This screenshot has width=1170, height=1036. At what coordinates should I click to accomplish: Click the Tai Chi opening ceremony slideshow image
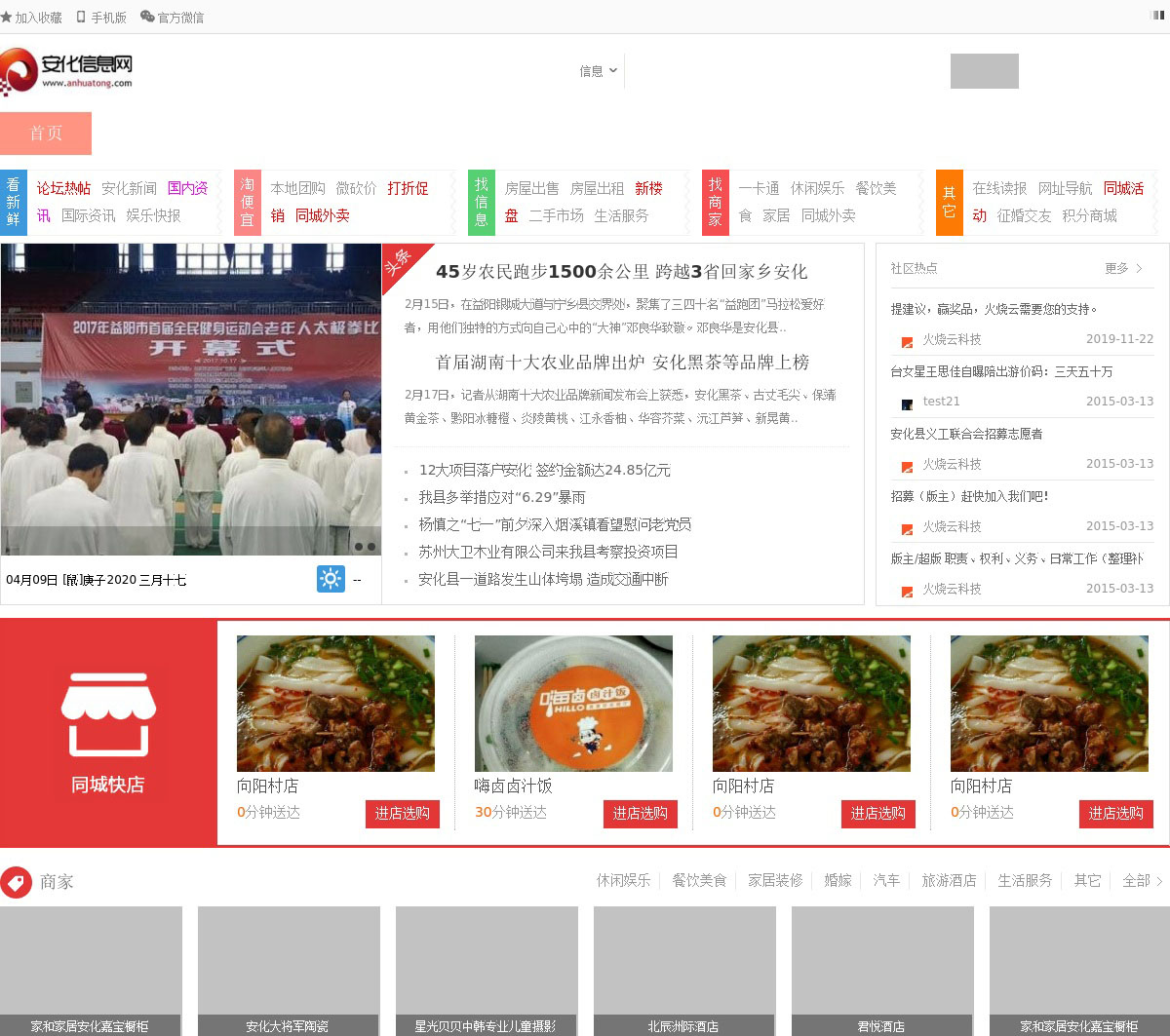click(x=190, y=400)
